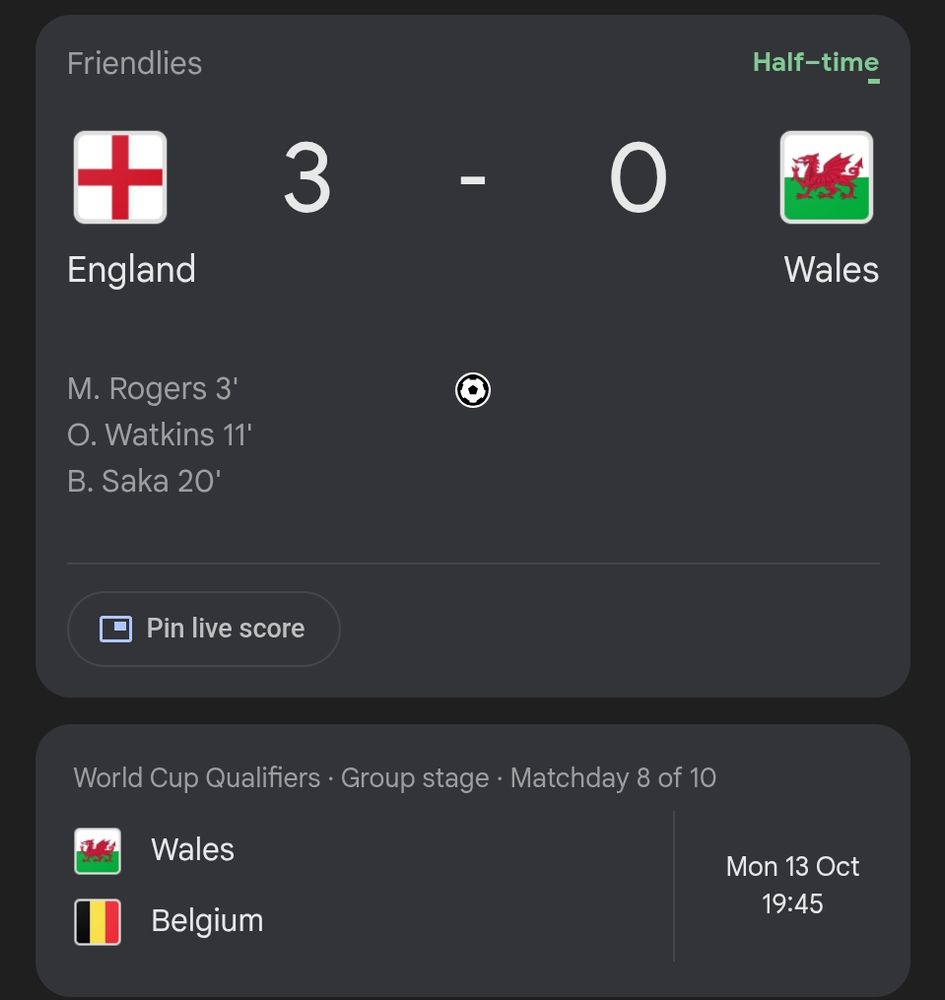Click England's score of 3
Screen dimensions: 945x1000
[x=307, y=179]
